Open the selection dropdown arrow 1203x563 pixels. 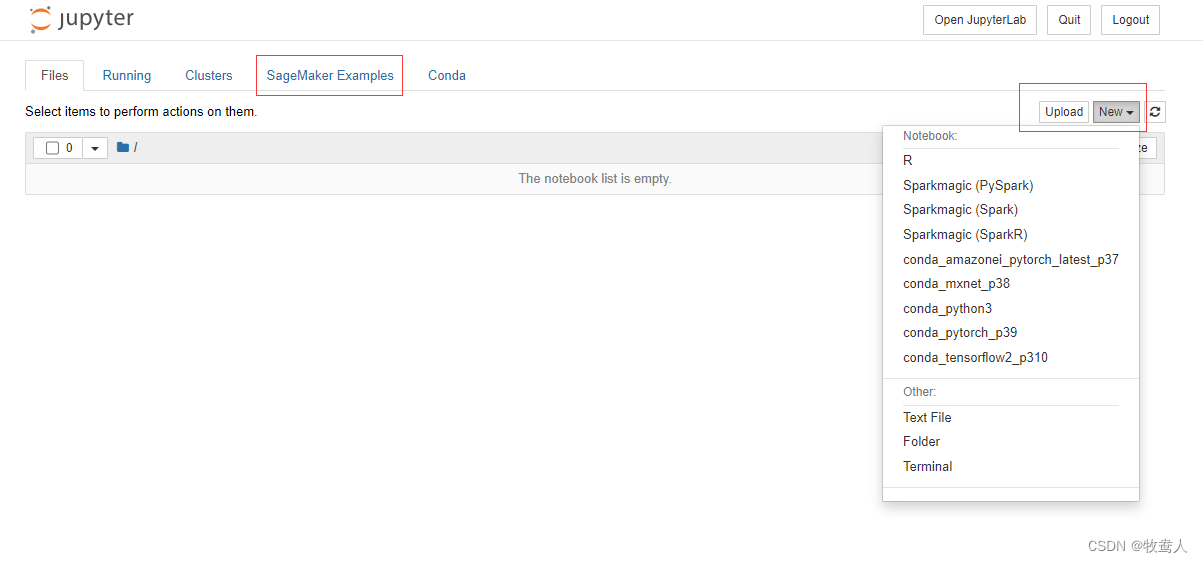95,148
